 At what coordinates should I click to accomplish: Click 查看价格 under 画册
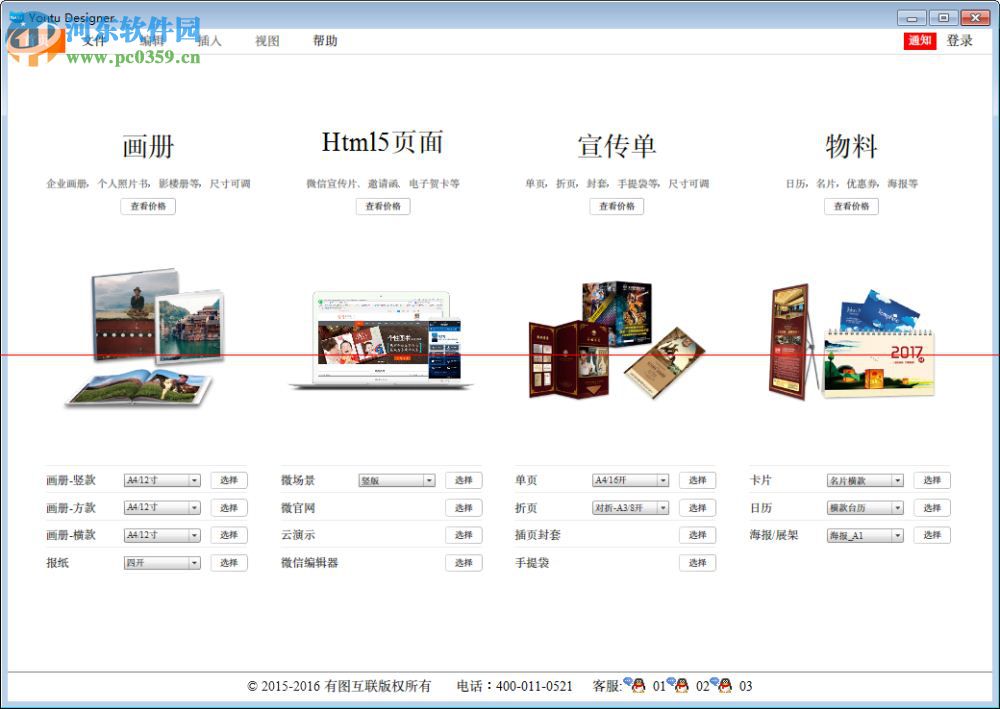click(x=147, y=207)
